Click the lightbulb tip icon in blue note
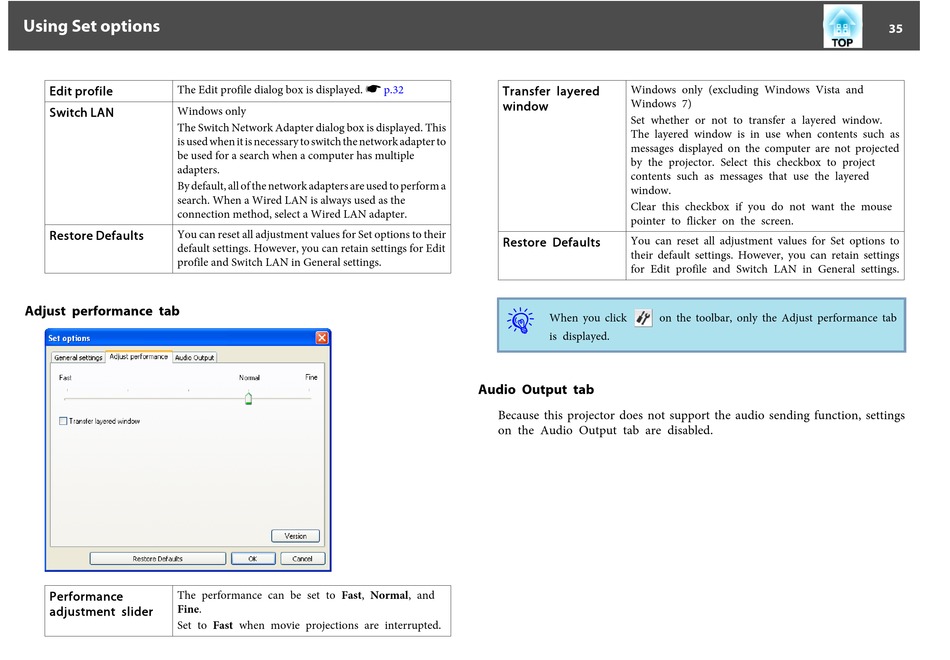This screenshot has width=950, height=660. (x=521, y=320)
